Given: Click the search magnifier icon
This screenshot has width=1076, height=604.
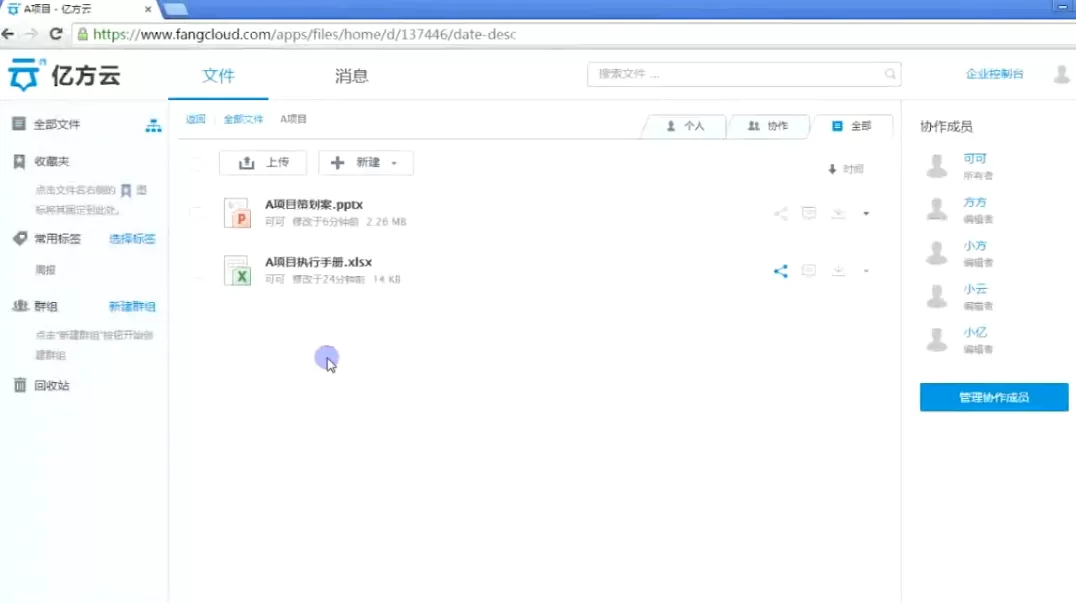Looking at the screenshot, I should click(890, 73).
